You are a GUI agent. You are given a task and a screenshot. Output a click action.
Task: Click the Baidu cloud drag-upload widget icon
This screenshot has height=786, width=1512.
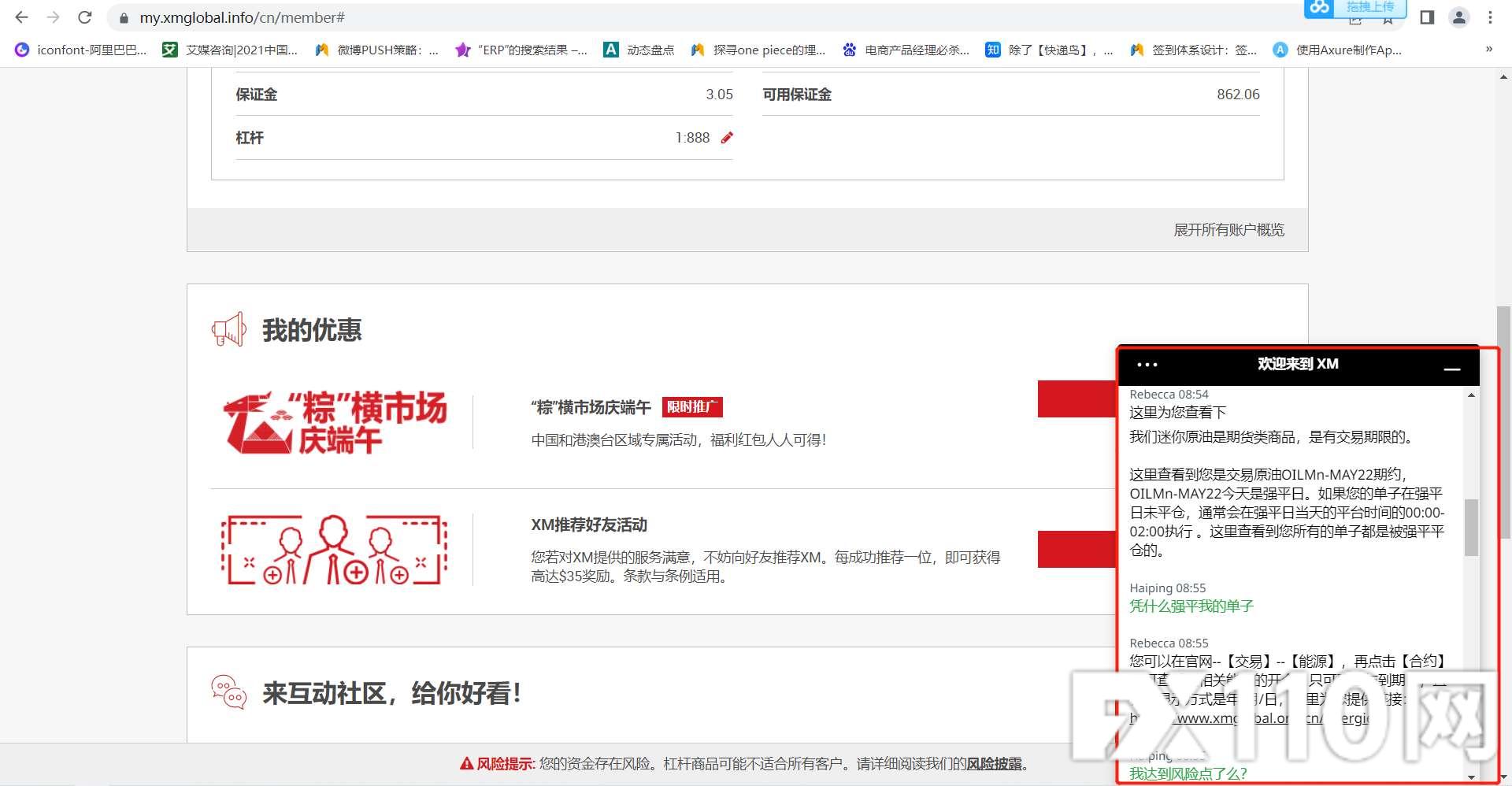click(x=1321, y=8)
